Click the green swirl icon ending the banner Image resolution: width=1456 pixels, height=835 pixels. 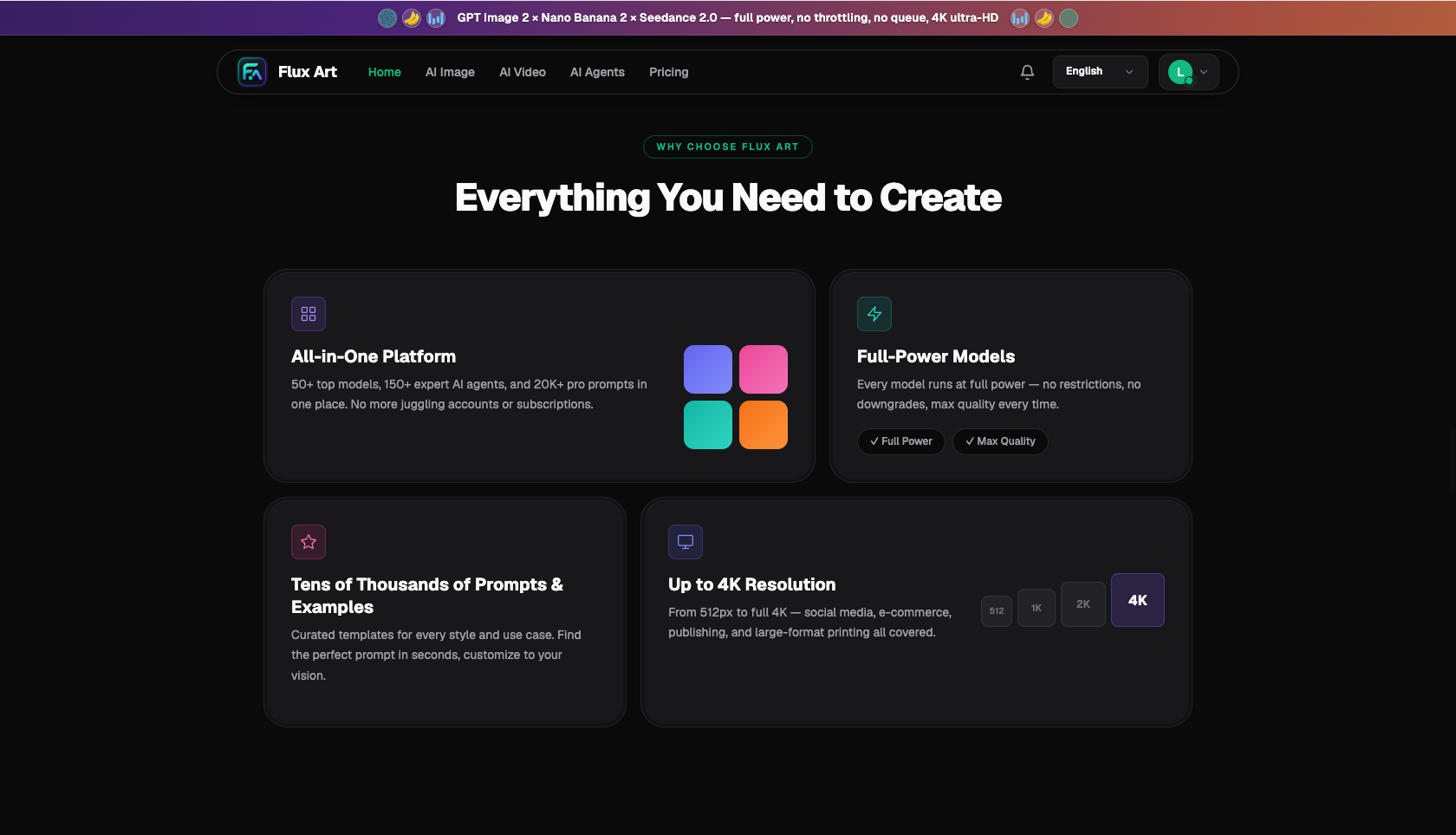click(1069, 18)
